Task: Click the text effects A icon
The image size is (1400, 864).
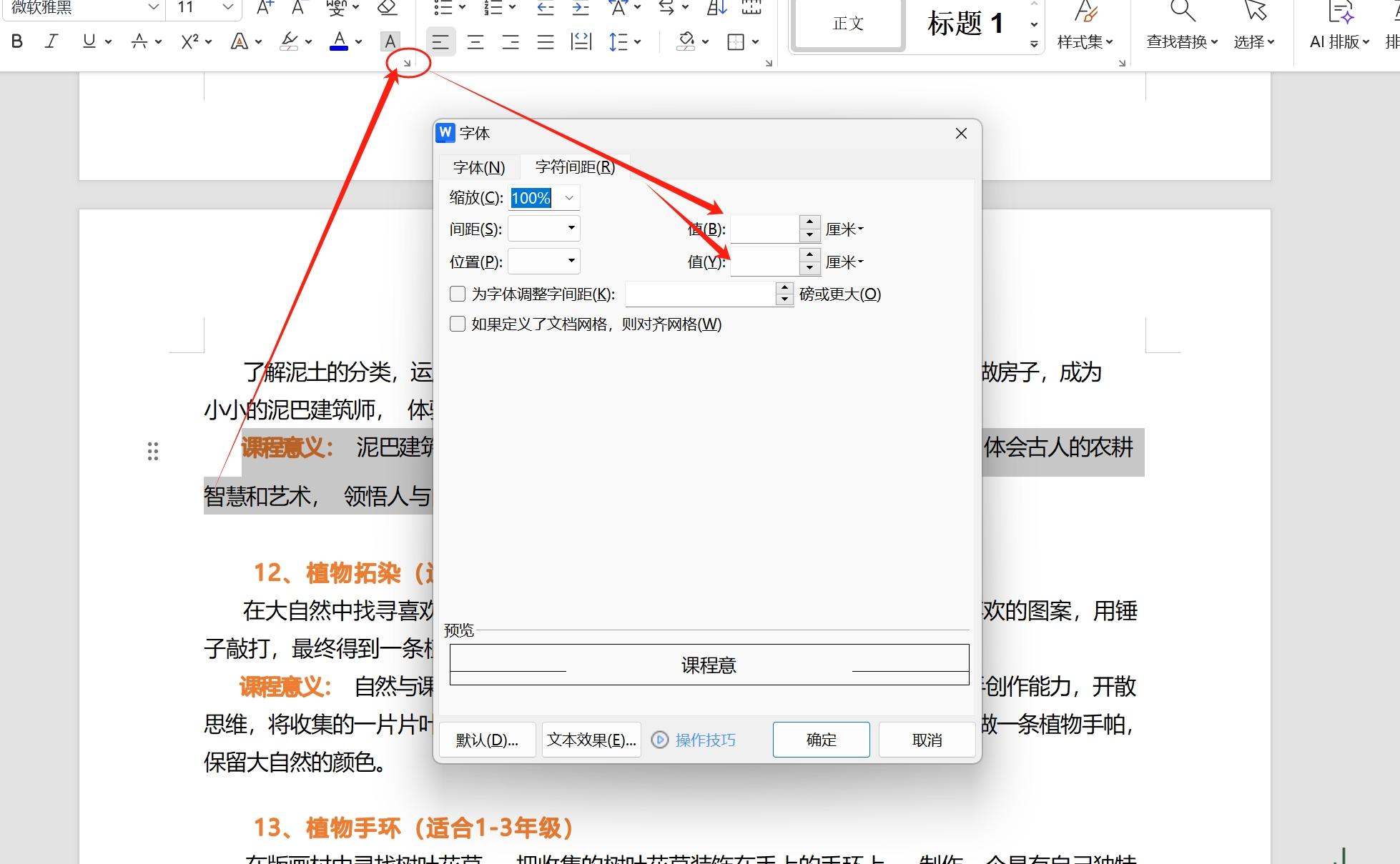Action: point(239,41)
